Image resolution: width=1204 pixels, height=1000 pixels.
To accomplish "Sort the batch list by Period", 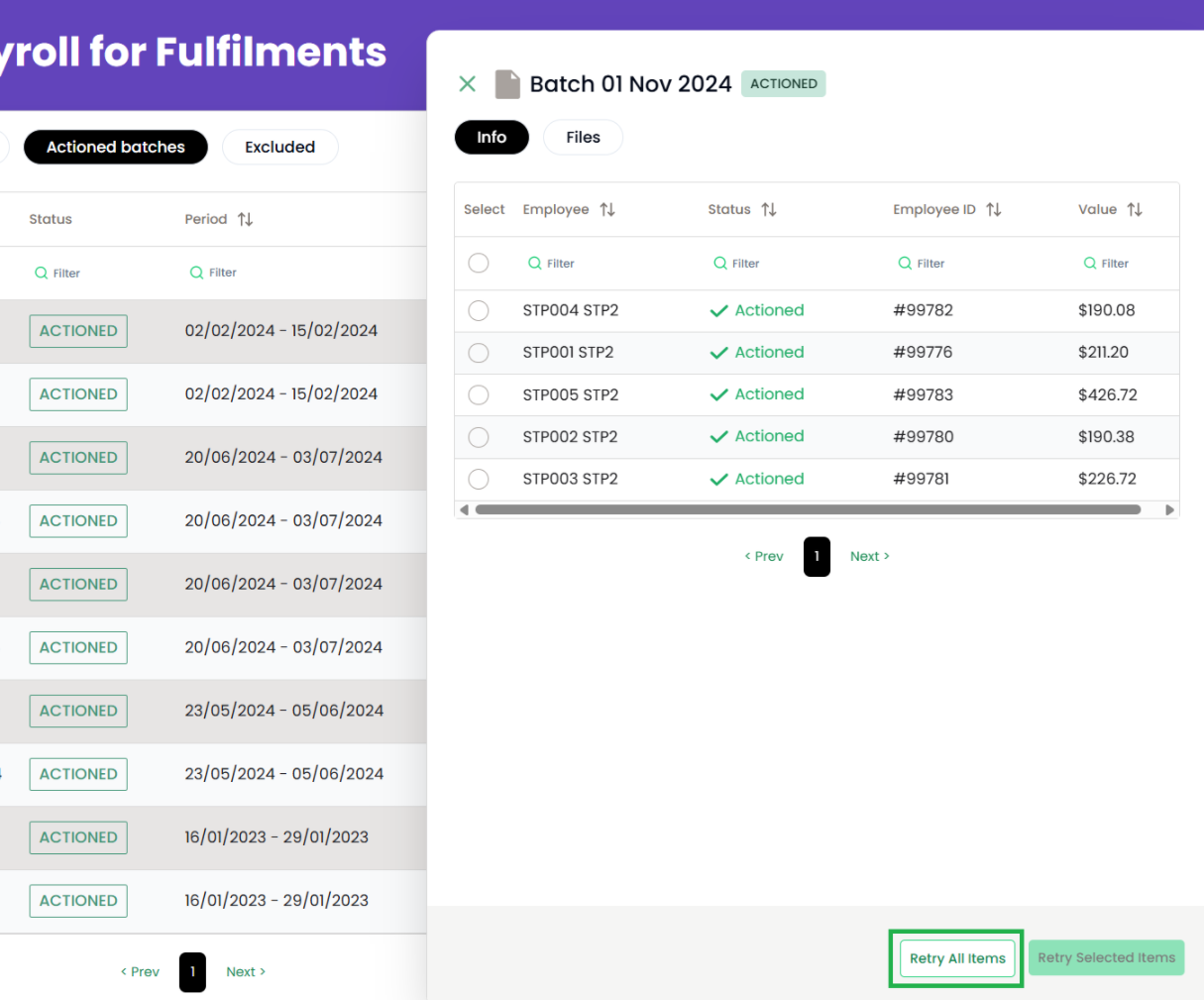I will pyautogui.click(x=245, y=219).
